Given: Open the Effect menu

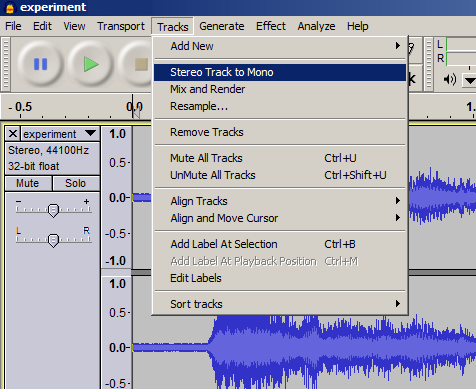Looking at the screenshot, I should coord(271,26).
